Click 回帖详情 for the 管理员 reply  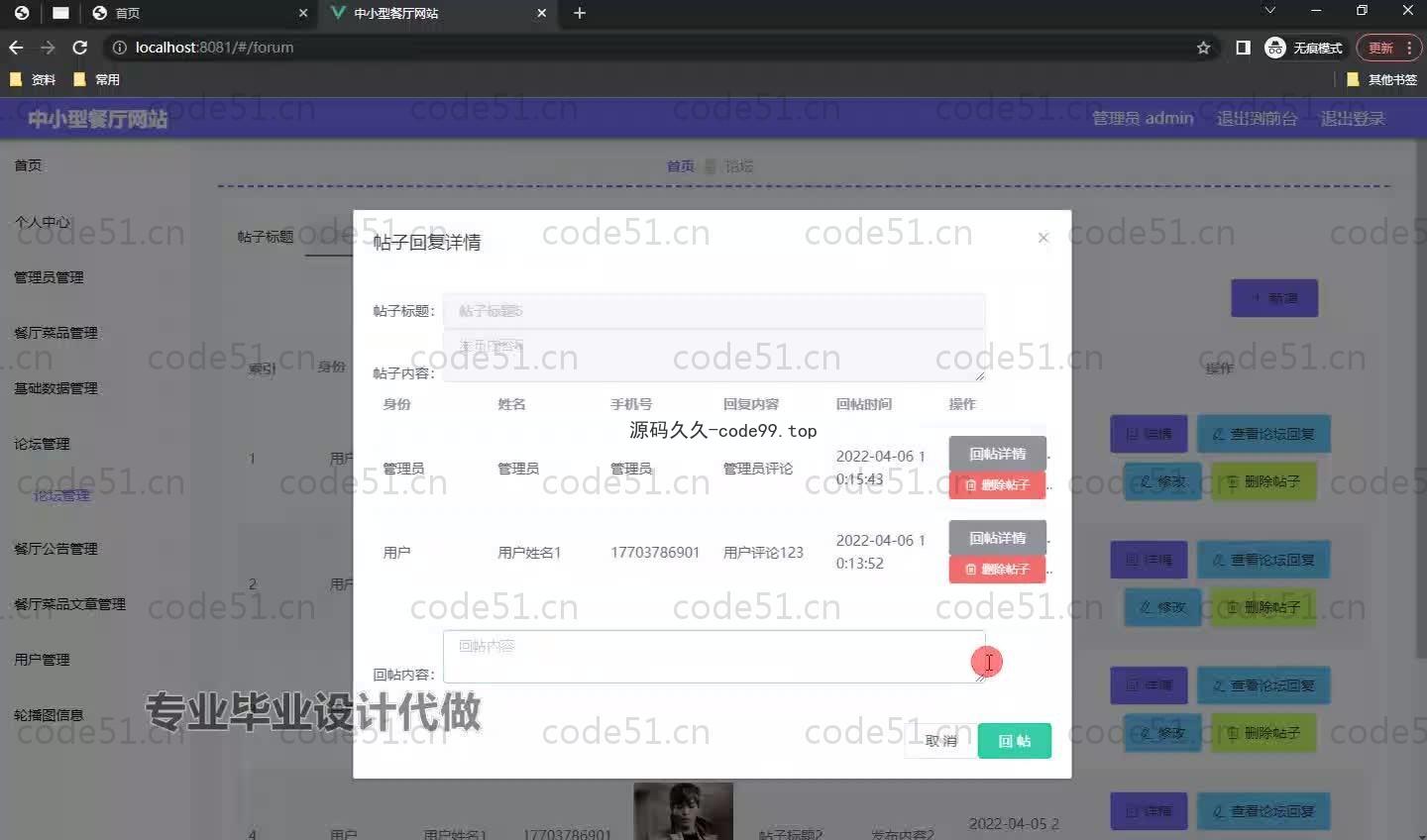click(997, 454)
